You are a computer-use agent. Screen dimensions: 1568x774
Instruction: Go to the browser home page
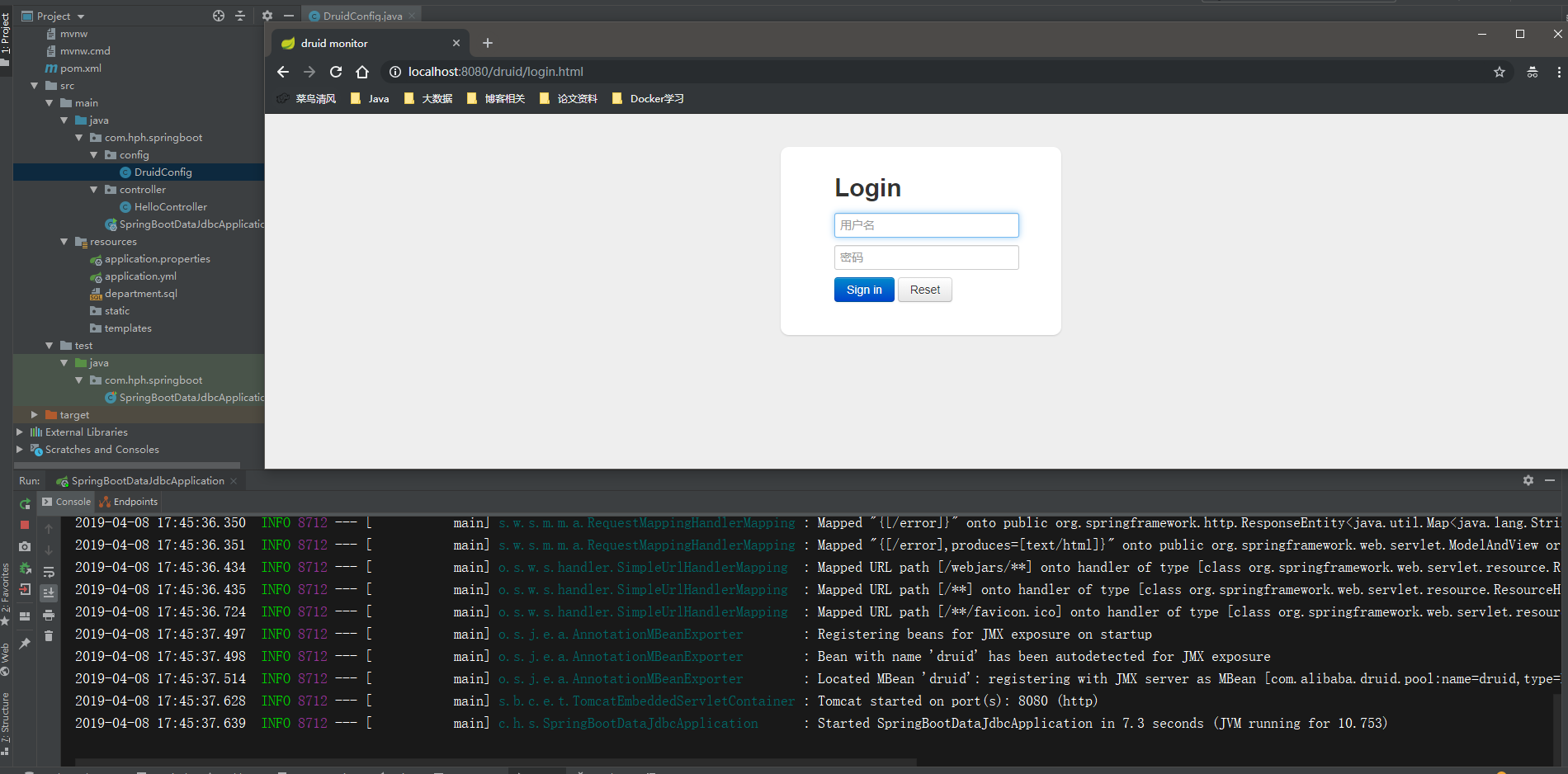[x=362, y=72]
